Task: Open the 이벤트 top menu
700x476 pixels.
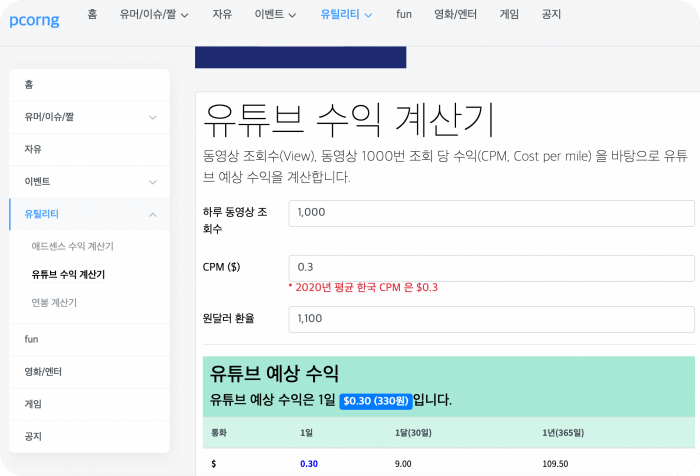Action: [269, 14]
